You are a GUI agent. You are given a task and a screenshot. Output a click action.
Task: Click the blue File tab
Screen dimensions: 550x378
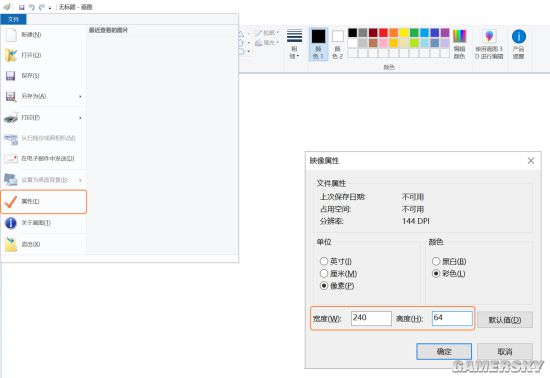[x=13, y=19]
